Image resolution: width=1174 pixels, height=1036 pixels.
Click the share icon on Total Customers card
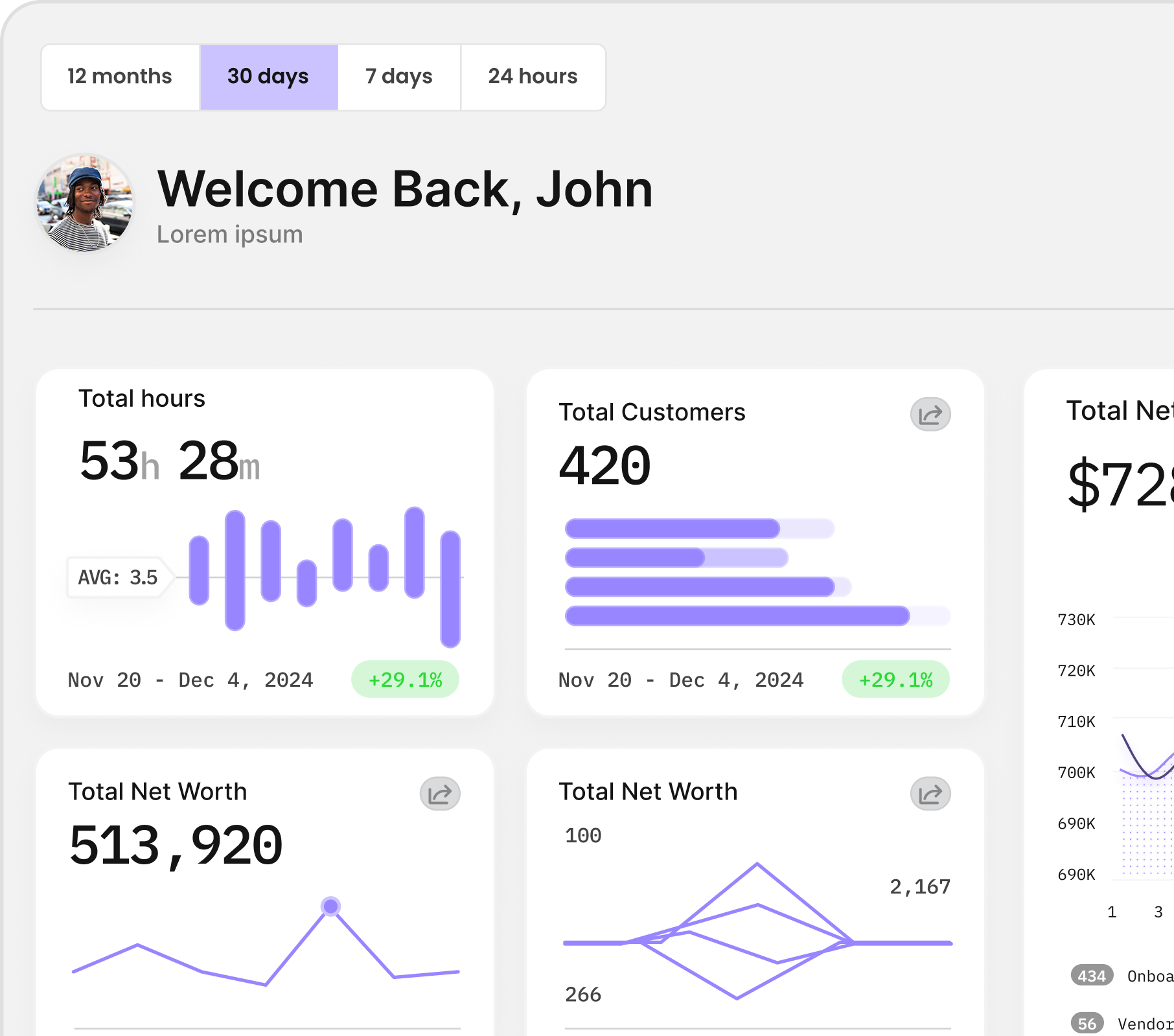pyautogui.click(x=929, y=415)
